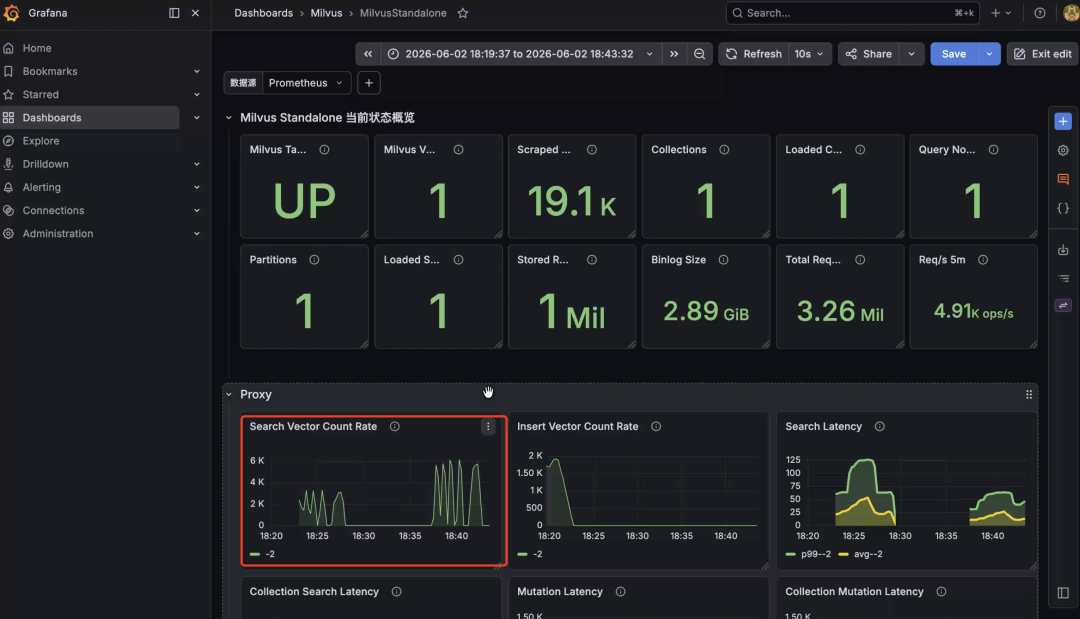
Task: Shift time range forward with double-right arrows
Action: coord(674,54)
